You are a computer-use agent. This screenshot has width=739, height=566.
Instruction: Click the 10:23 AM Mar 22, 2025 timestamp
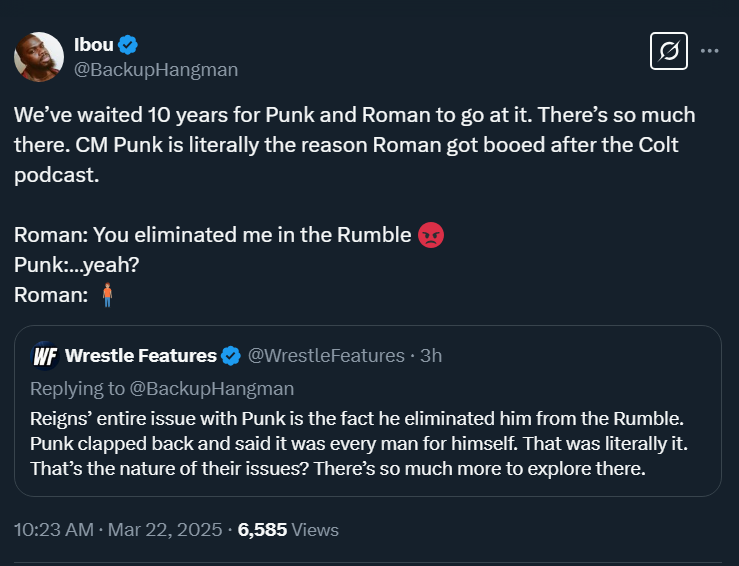pyautogui.click(x=120, y=530)
